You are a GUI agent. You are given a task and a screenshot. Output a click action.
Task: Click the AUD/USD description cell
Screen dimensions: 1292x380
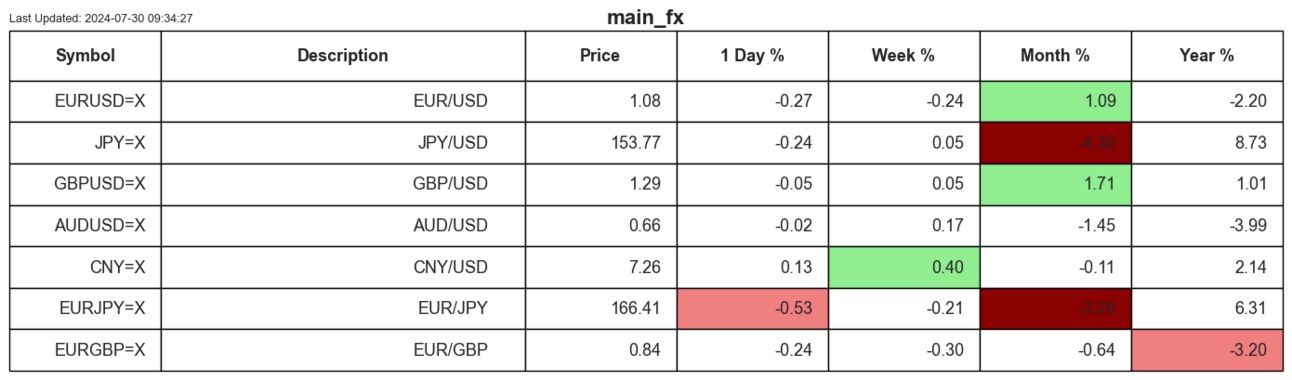coord(343,226)
